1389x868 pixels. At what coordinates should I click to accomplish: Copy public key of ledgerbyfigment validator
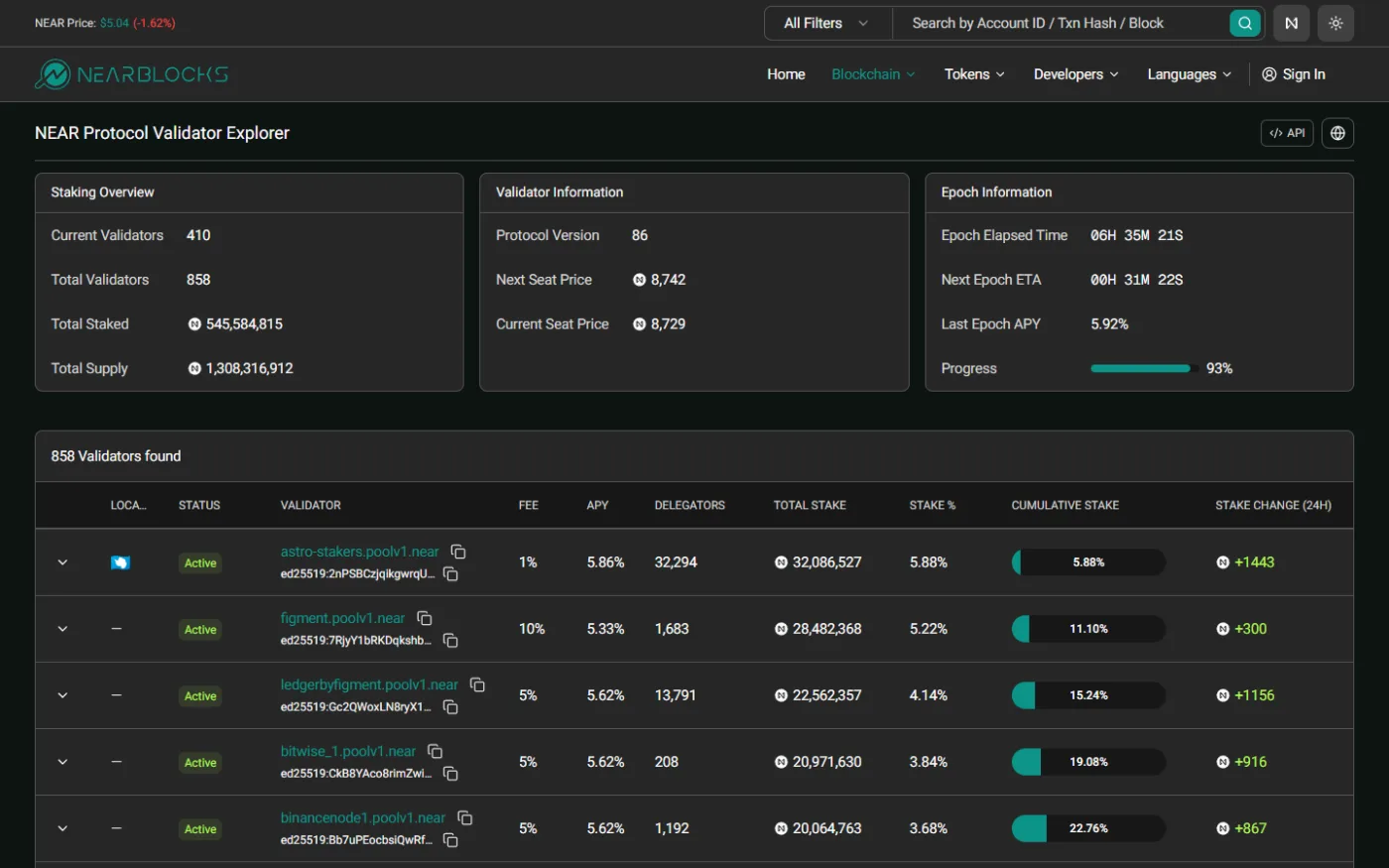coord(450,707)
